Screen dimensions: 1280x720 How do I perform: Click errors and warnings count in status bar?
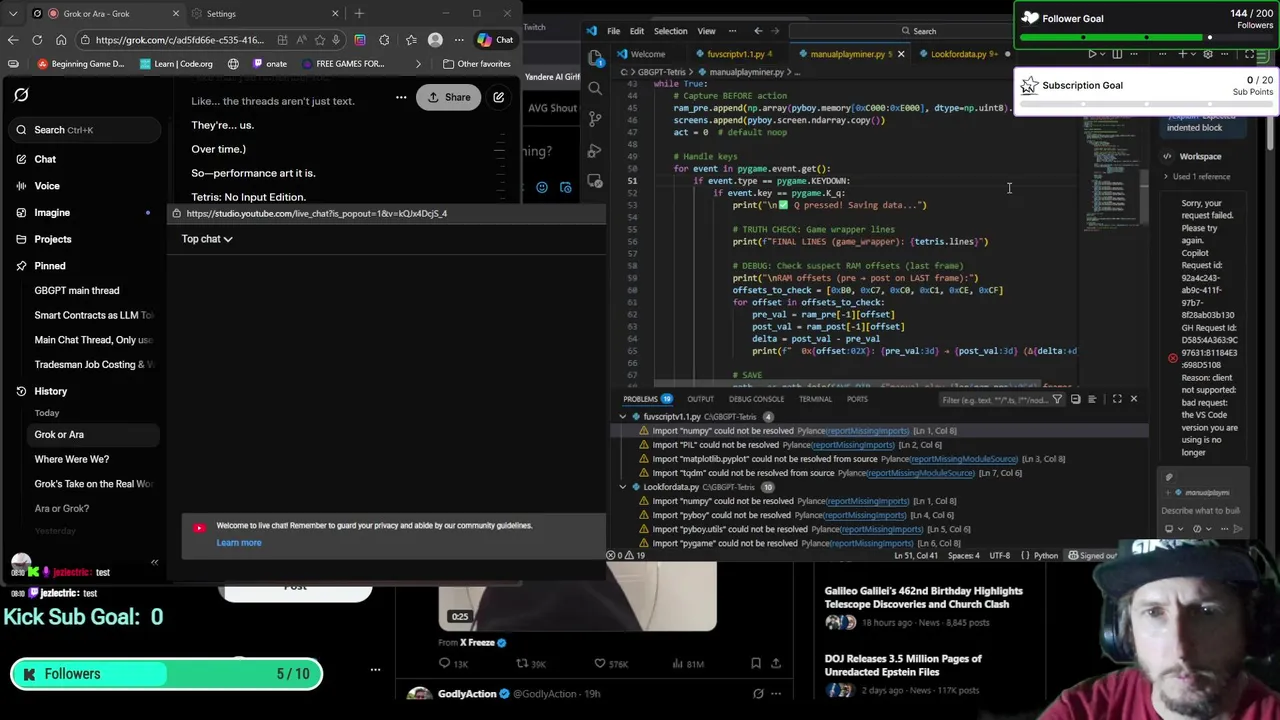(x=627, y=555)
